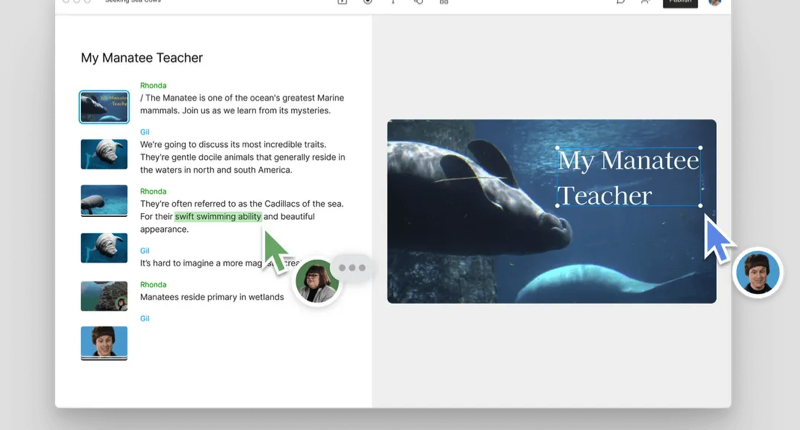Click Rhonda label above "Manatees reside primary"
800x430 pixels.
(153, 285)
